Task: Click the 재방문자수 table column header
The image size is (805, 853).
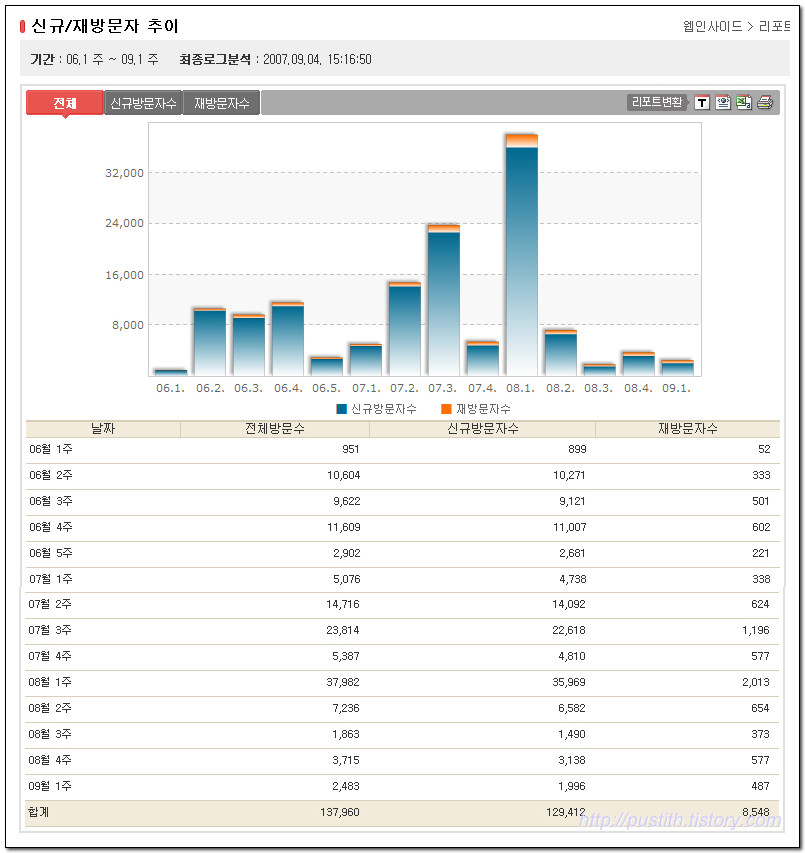Action: [x=688, y=429]
